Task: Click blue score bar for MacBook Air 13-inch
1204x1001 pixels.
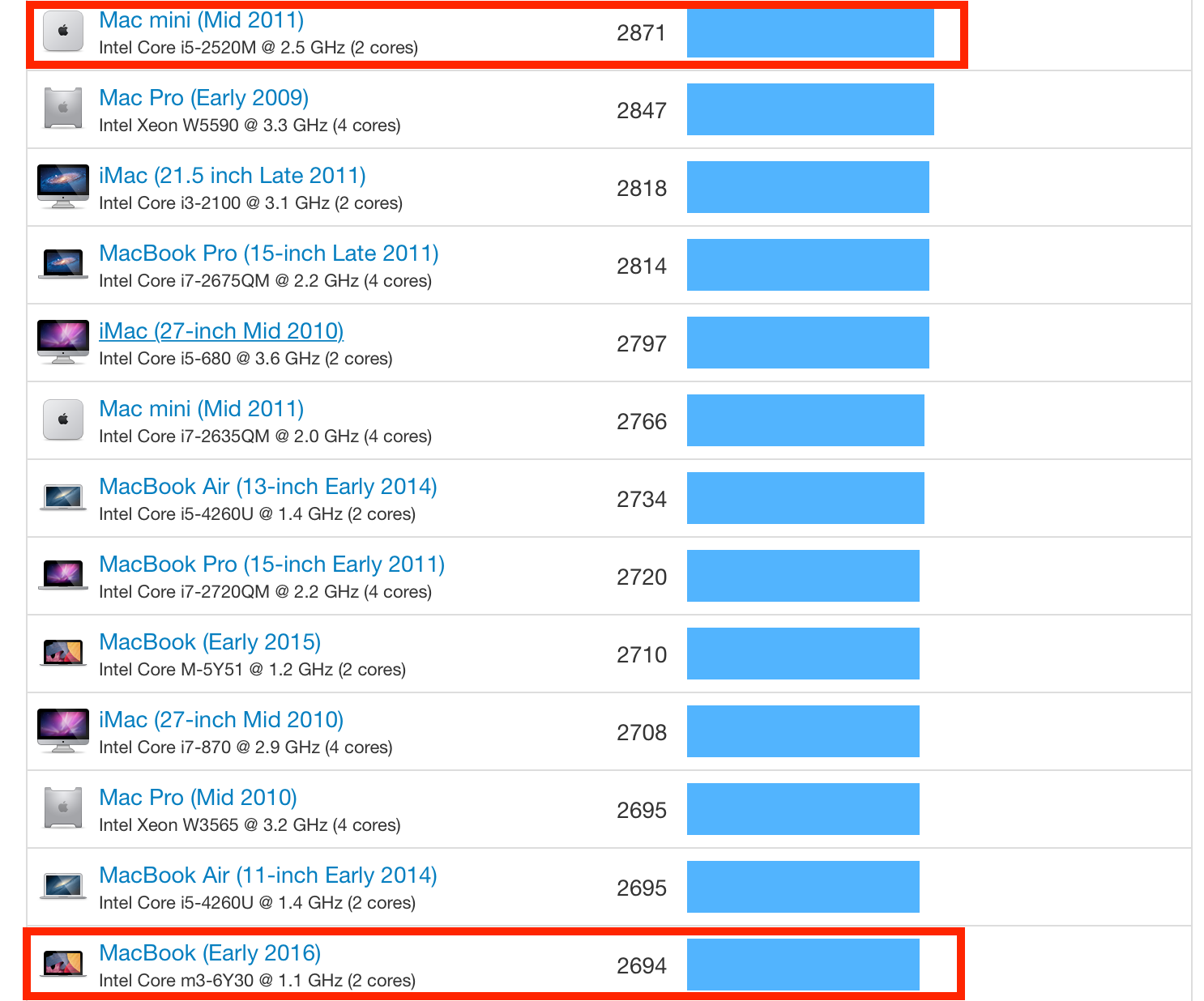Action: tap(805, 498)
